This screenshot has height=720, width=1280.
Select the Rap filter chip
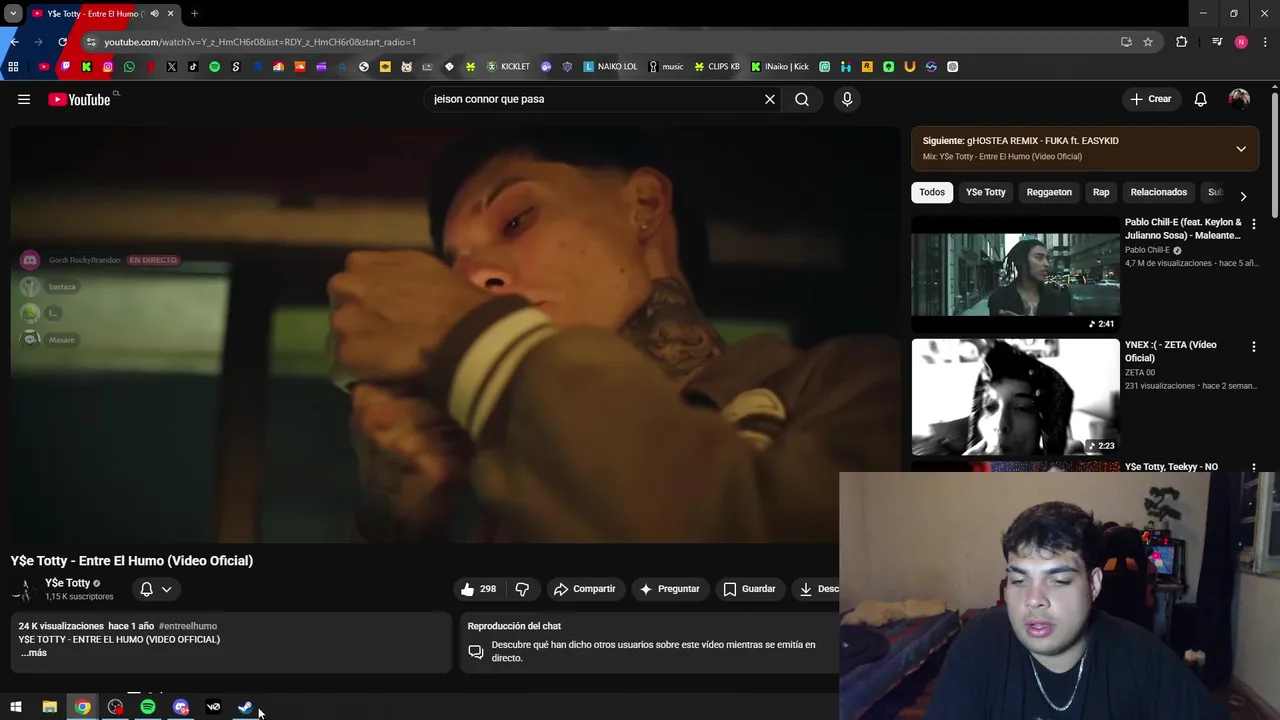click(x=1101, y=192)
